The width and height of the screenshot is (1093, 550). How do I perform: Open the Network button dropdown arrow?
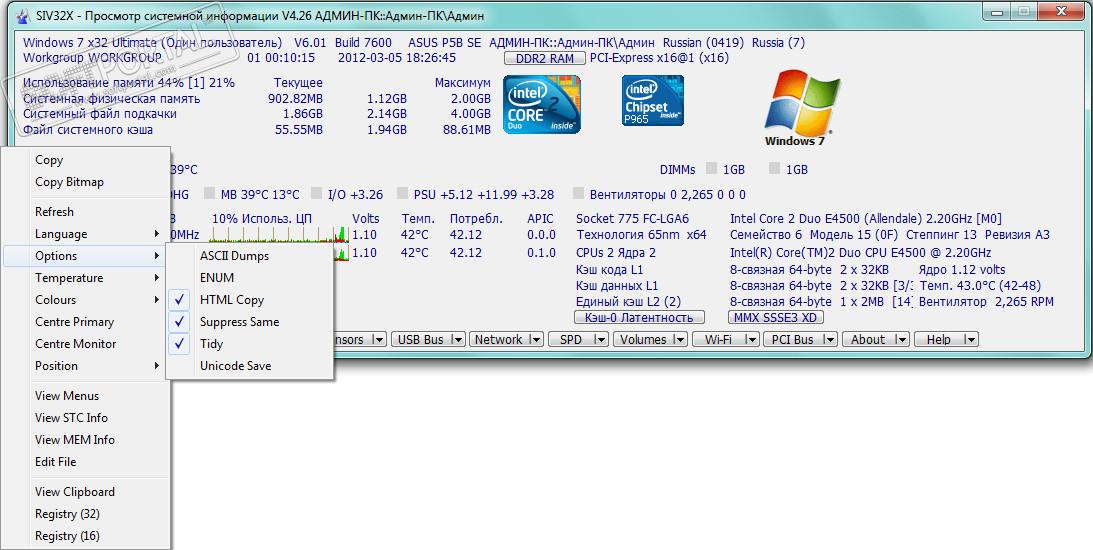[x=535, y=339]
